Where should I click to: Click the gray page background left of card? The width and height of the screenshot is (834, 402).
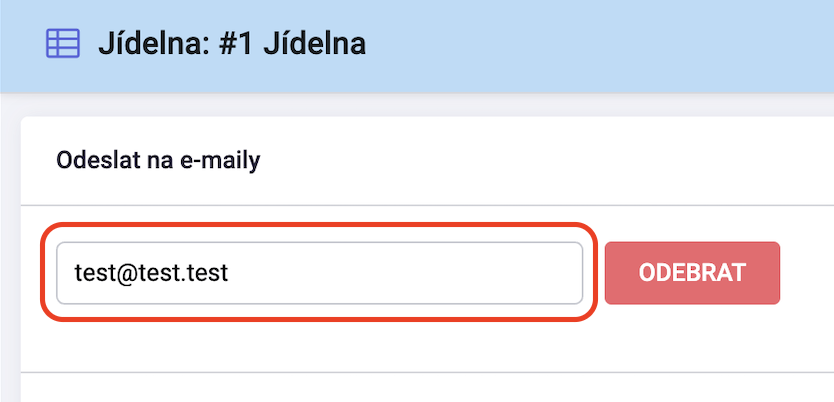10,255
